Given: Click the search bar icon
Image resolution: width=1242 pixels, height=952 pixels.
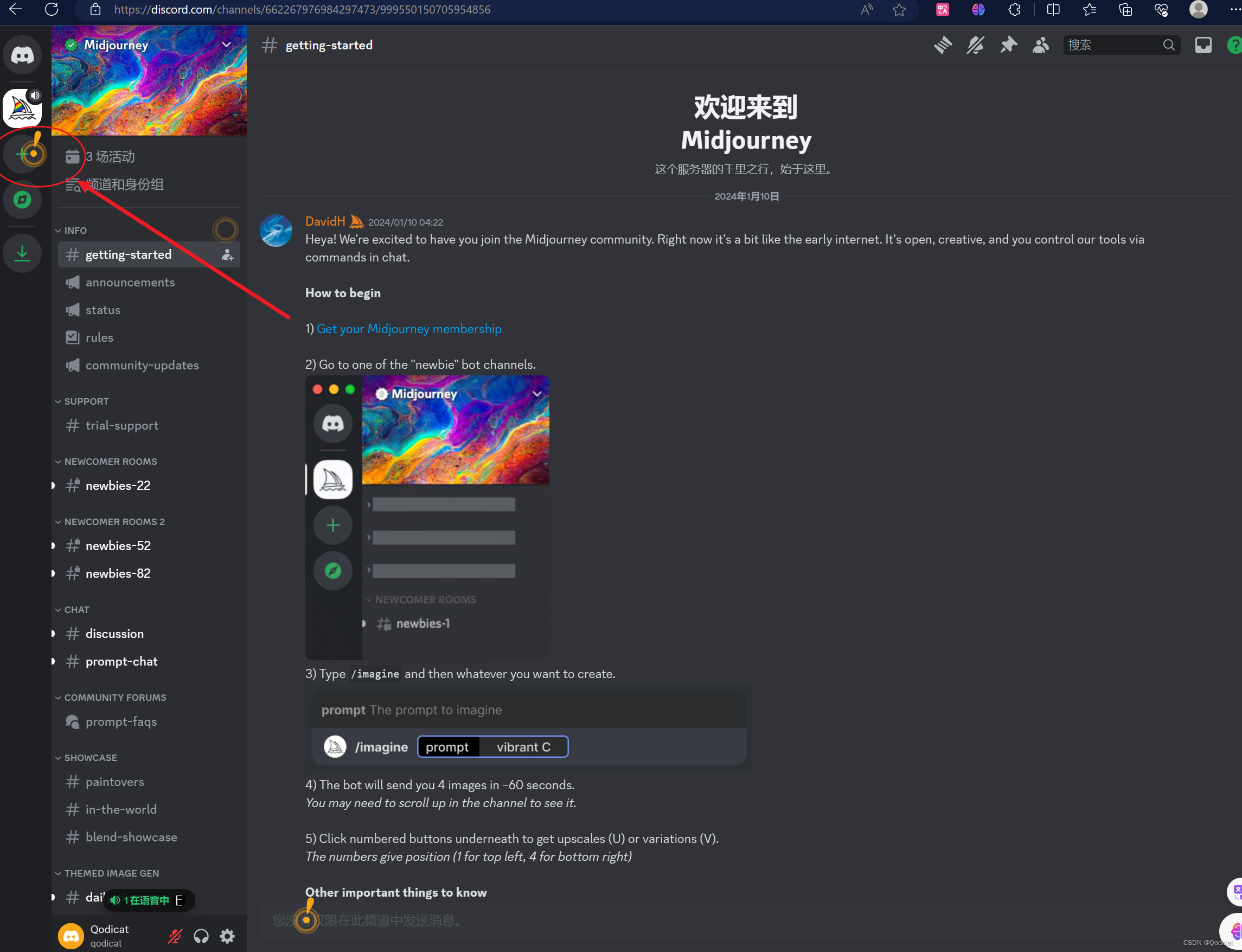Looking at the screenshot, I should click(1169, 45).
